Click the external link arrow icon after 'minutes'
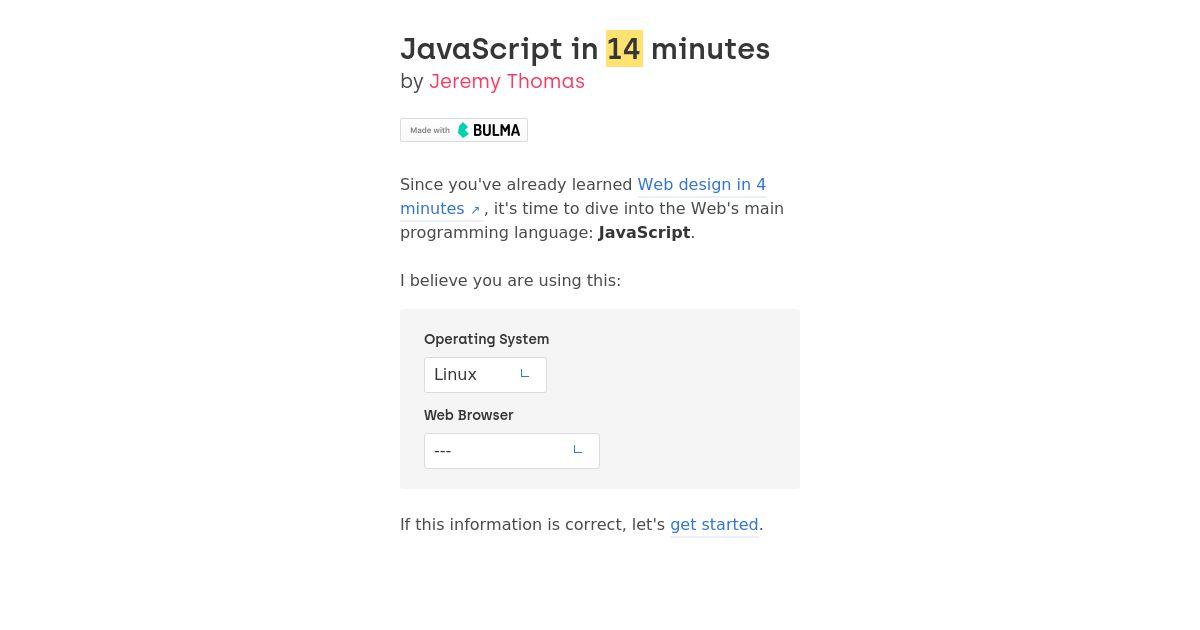This screenshot has height=630, width=1200. point(475,210)
